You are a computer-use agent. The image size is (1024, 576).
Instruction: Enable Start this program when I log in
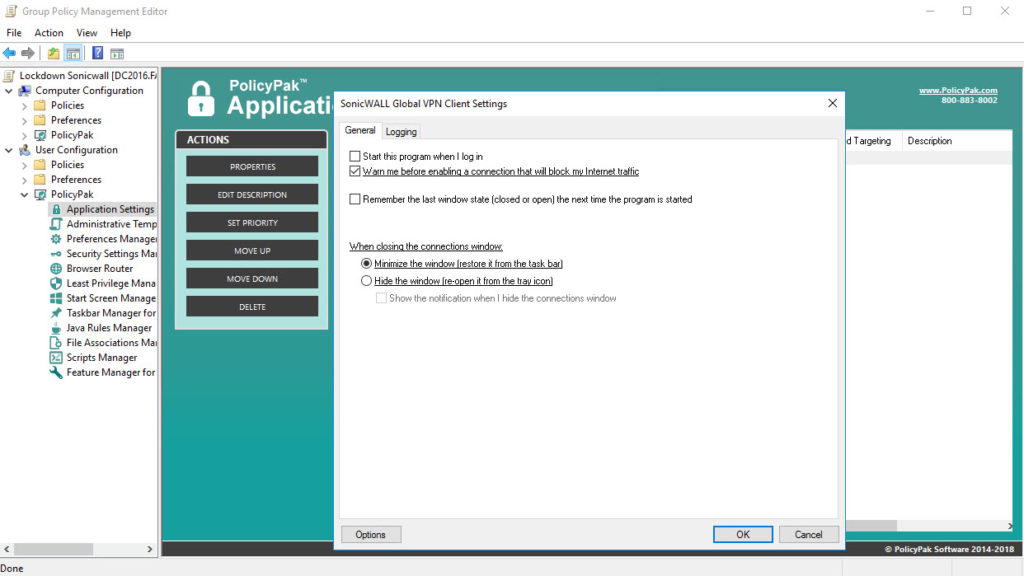pyautogui.click(x=355, y=156)
